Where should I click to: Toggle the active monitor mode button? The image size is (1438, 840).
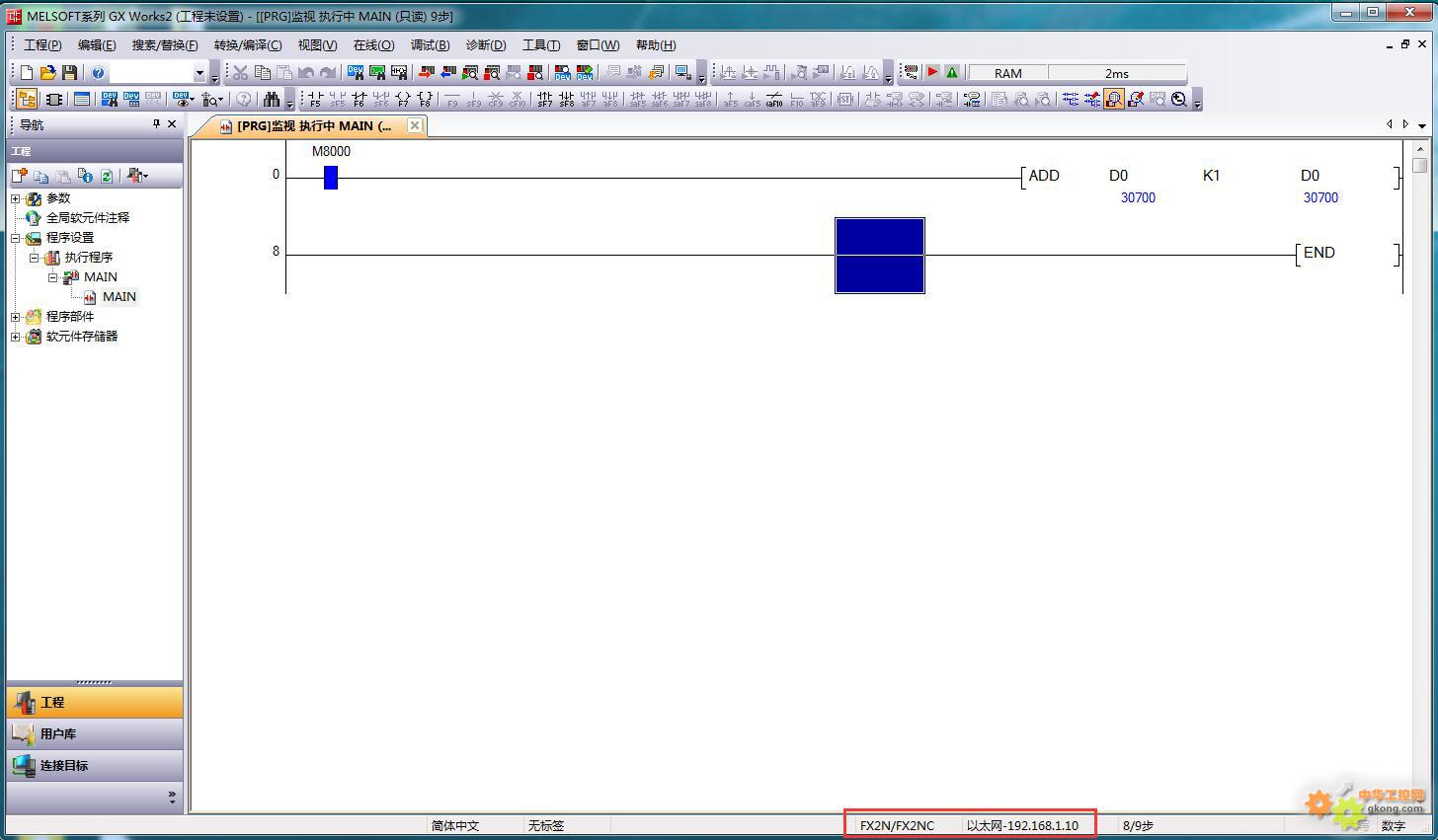tap(1114, 100)
